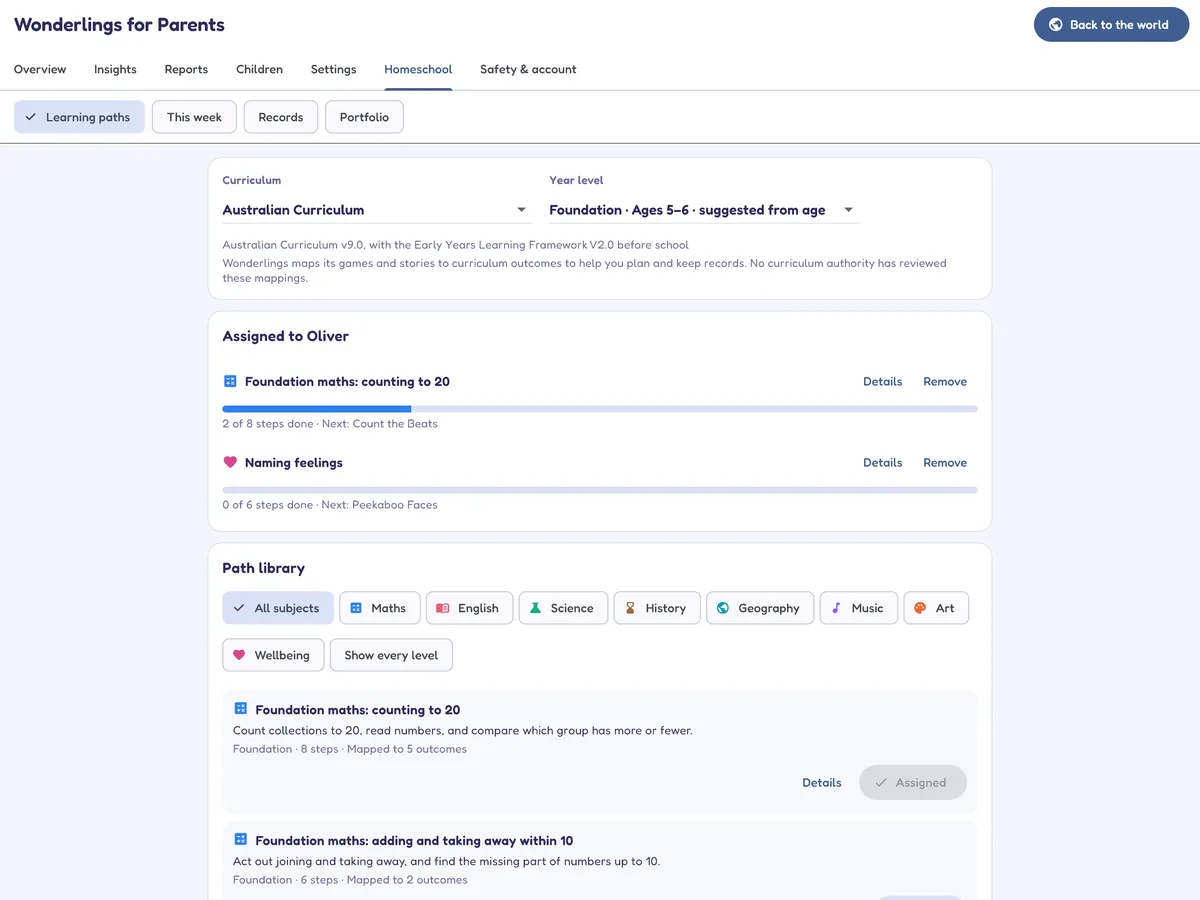The image size is (1200, 900).
Task: Open Safety & account tab
Action: pos(528,69)
